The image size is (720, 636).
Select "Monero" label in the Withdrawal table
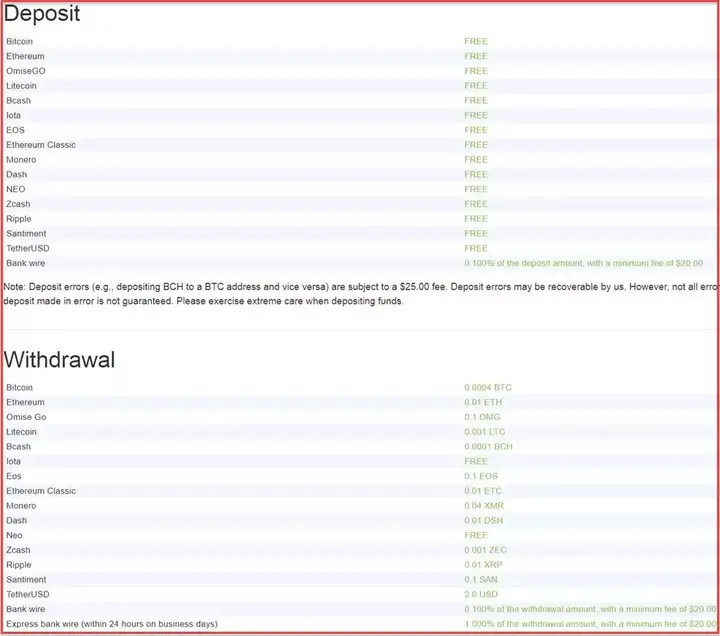(x=21, y=506)
